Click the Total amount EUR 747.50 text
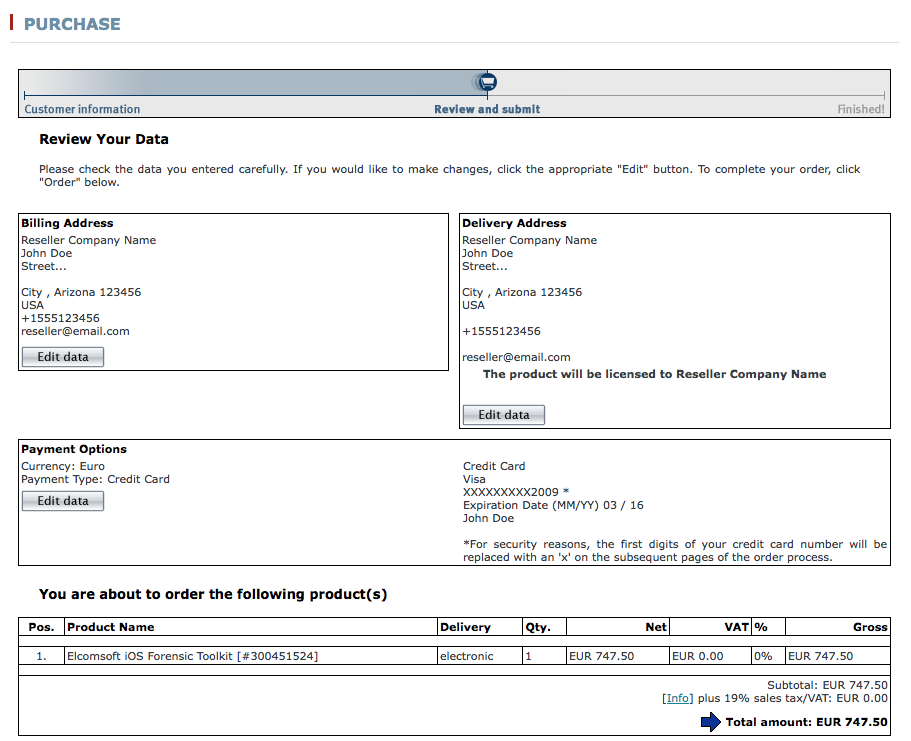The width and height of the screenshot is (911, 741). pos(806,722)
